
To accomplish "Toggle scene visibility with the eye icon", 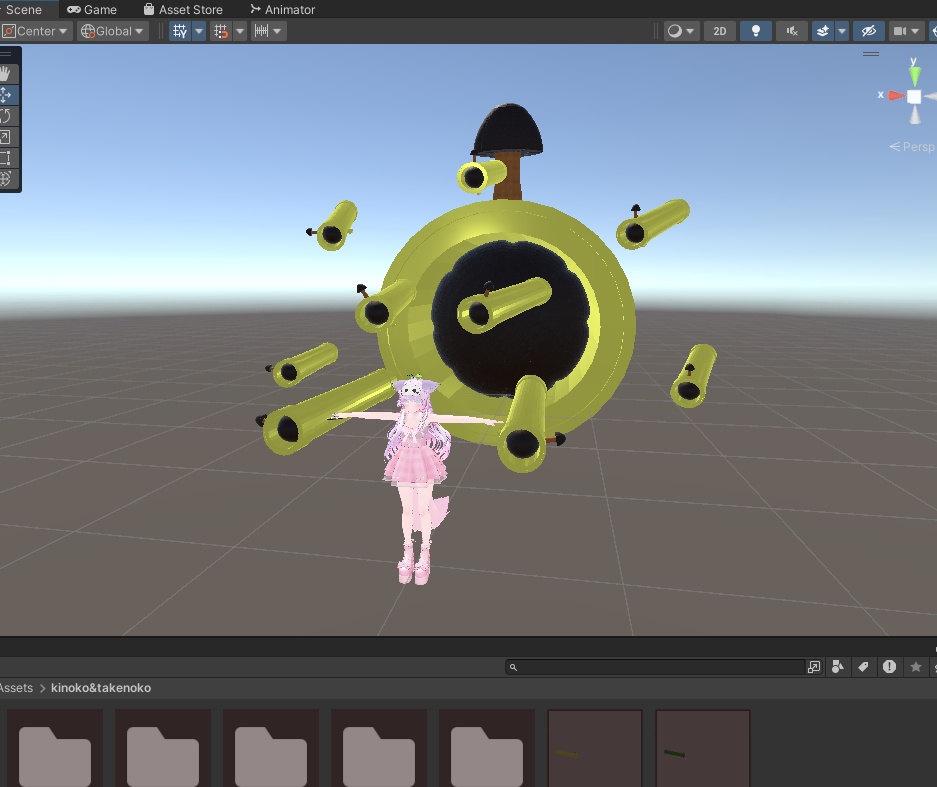I will coord(868,31).
